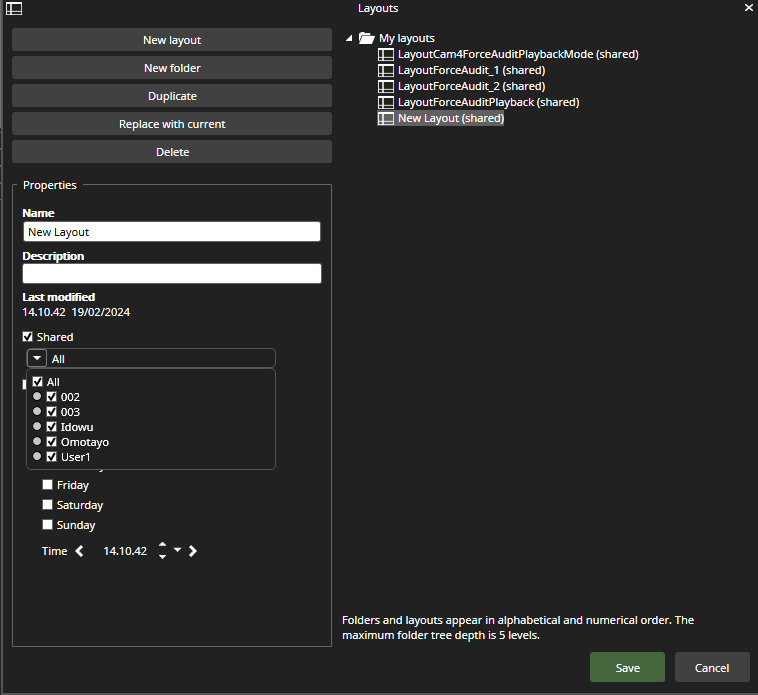Uncheck the Shared checkbox

[x=28, y=337]
